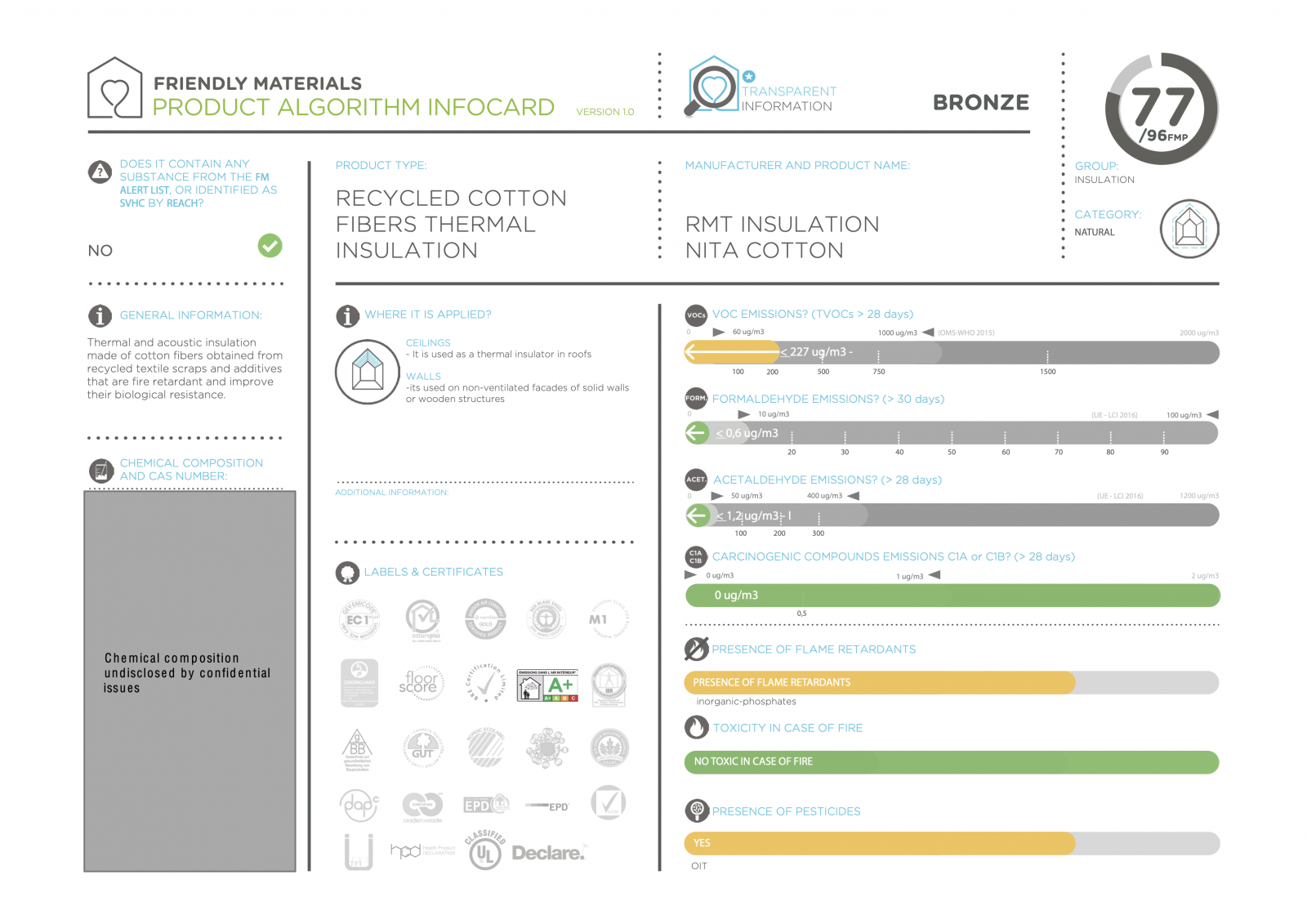This screenshot has width=1307, height=924.
Task: Click the ≤ 227 ug/m3 VOC emissions bar
Action: tap(952, 352)
